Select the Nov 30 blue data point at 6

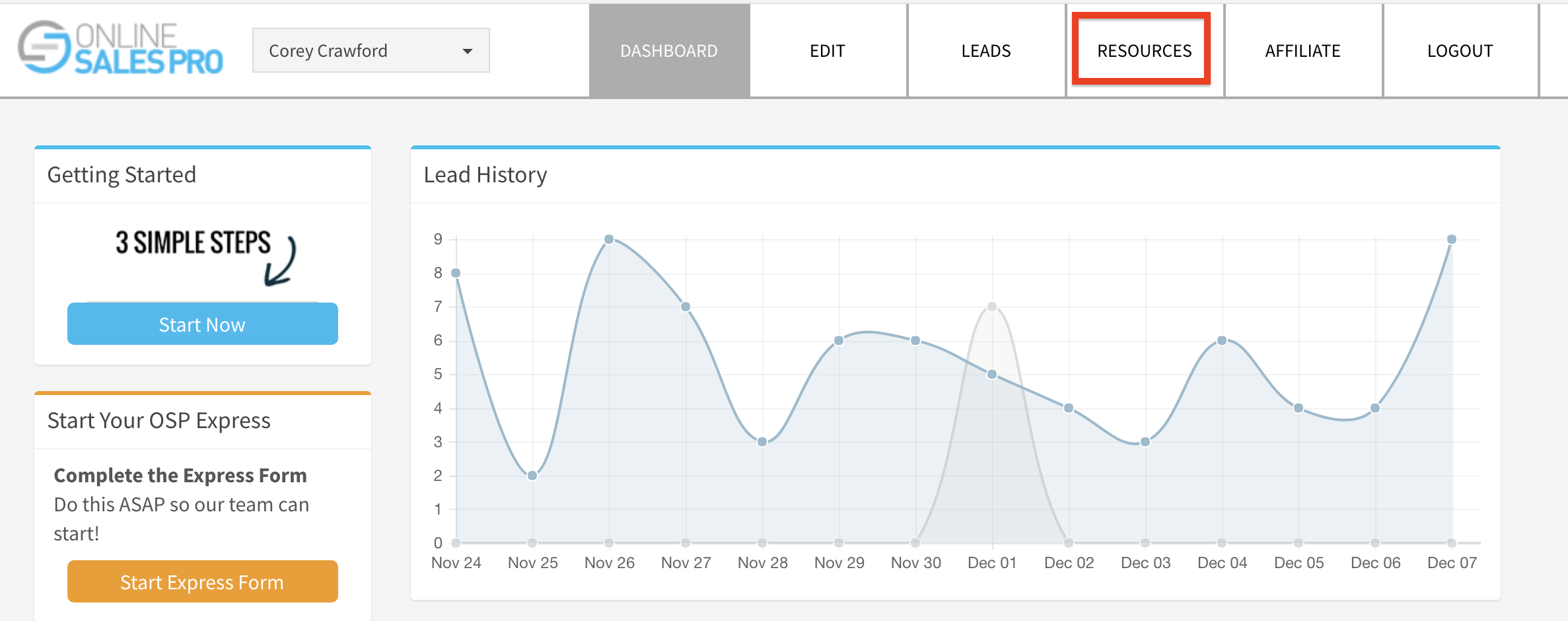pyautogui.click(x=915, y=340)
